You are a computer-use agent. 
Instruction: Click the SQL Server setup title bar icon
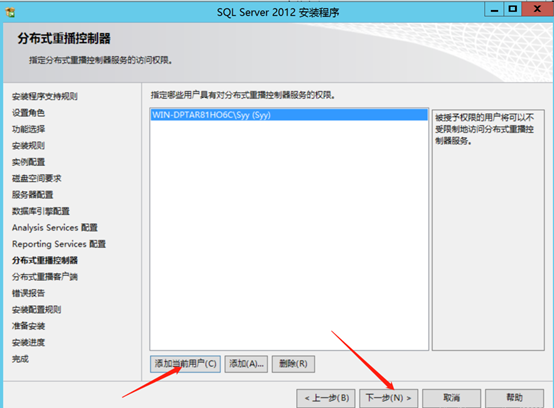[x=10, y=12]
